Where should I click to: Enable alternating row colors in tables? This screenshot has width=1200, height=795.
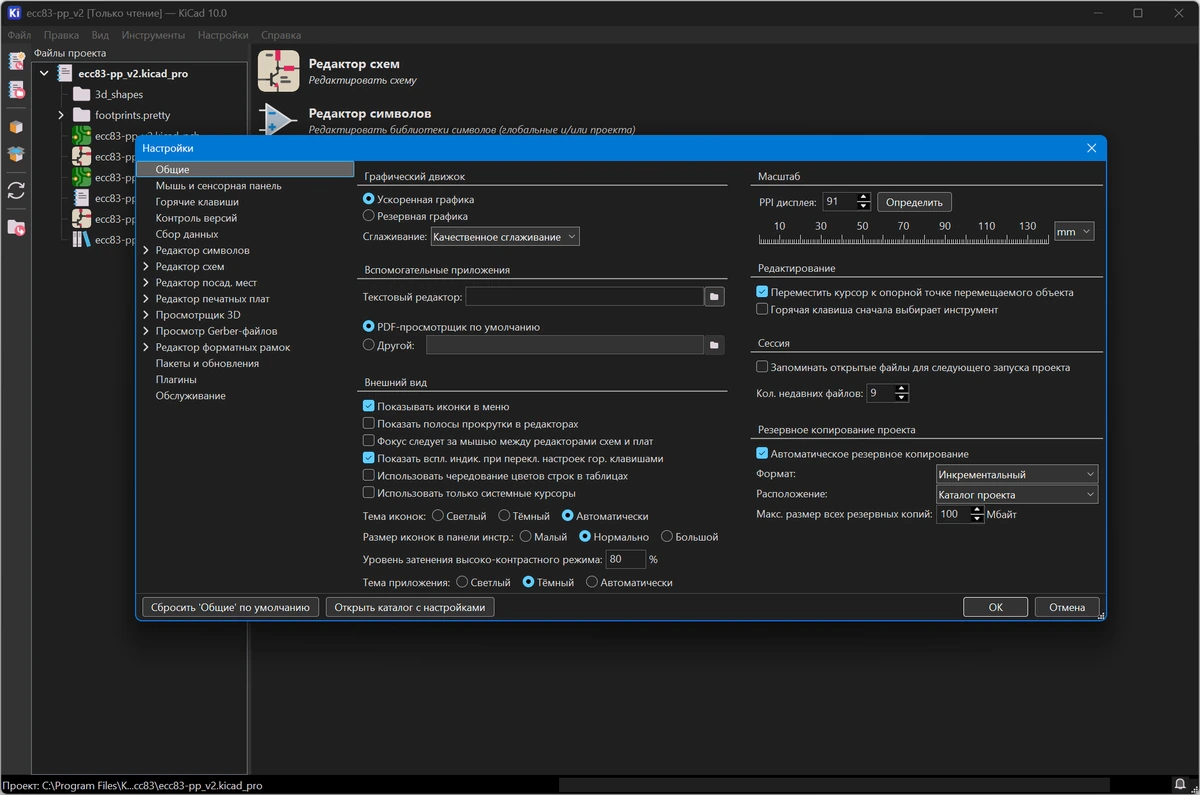369,476
